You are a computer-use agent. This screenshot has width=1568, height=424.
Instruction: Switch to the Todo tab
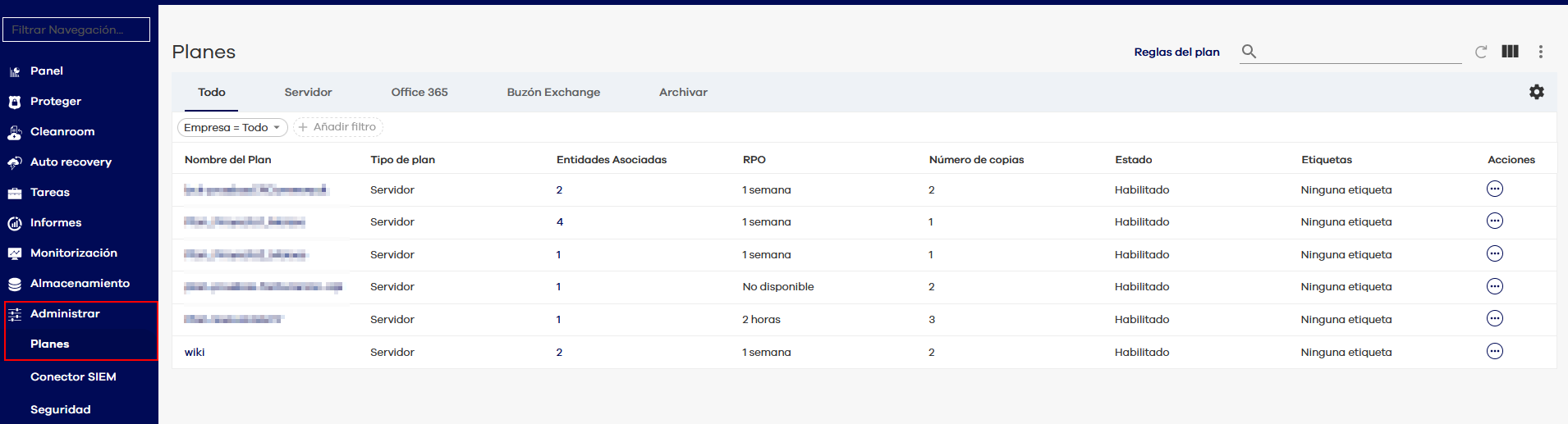pos(212,92)
